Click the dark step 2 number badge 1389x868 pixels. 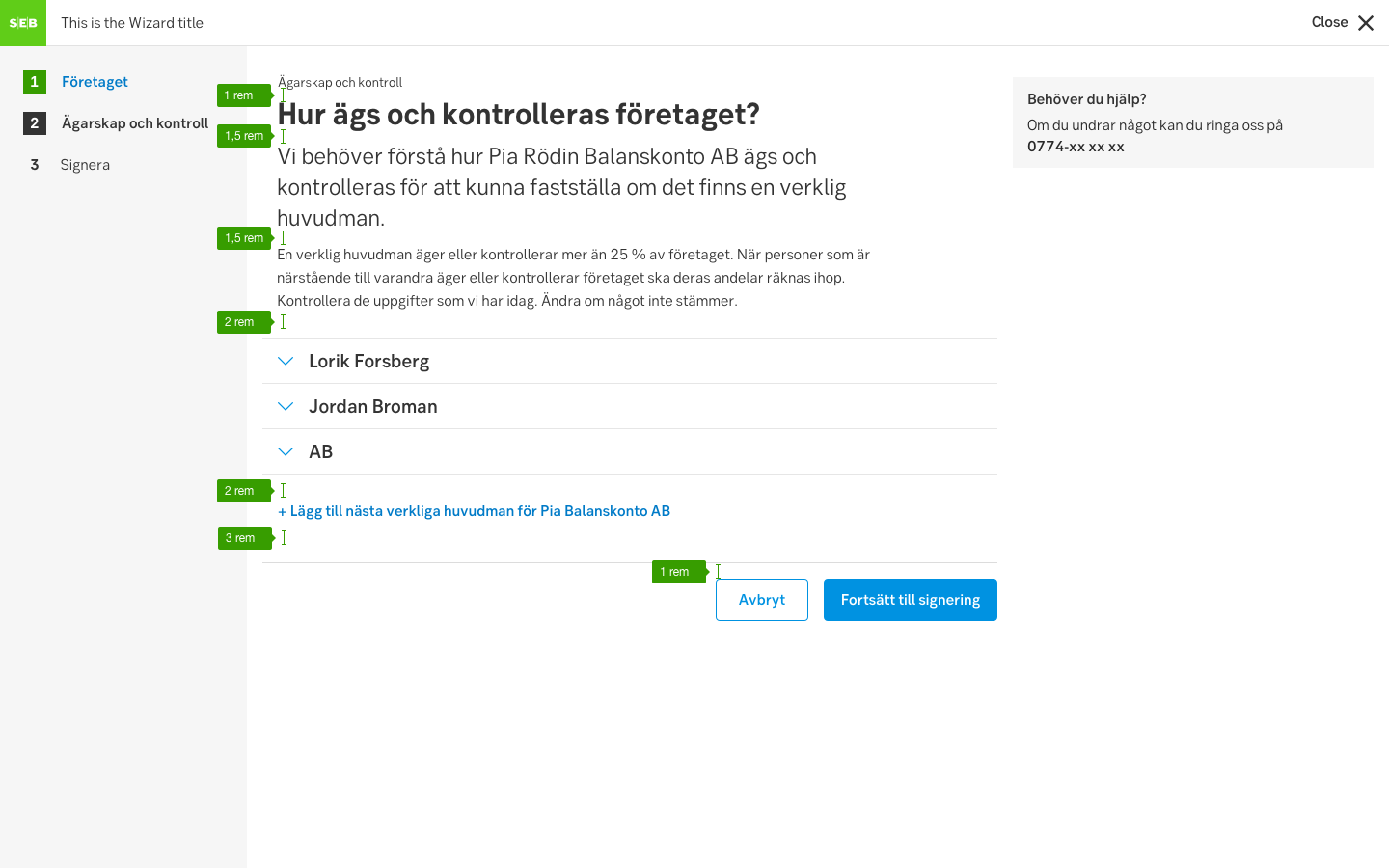click(x=35, y=123)
